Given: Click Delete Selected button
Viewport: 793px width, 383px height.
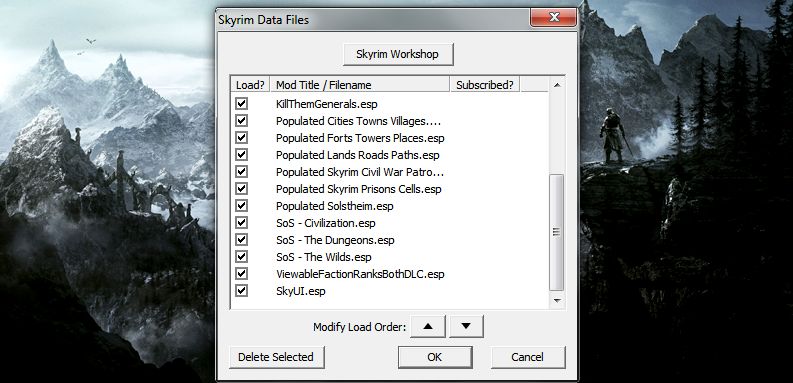Looking at the screenshot, I should pyautogui.click(x=276, y=357).
